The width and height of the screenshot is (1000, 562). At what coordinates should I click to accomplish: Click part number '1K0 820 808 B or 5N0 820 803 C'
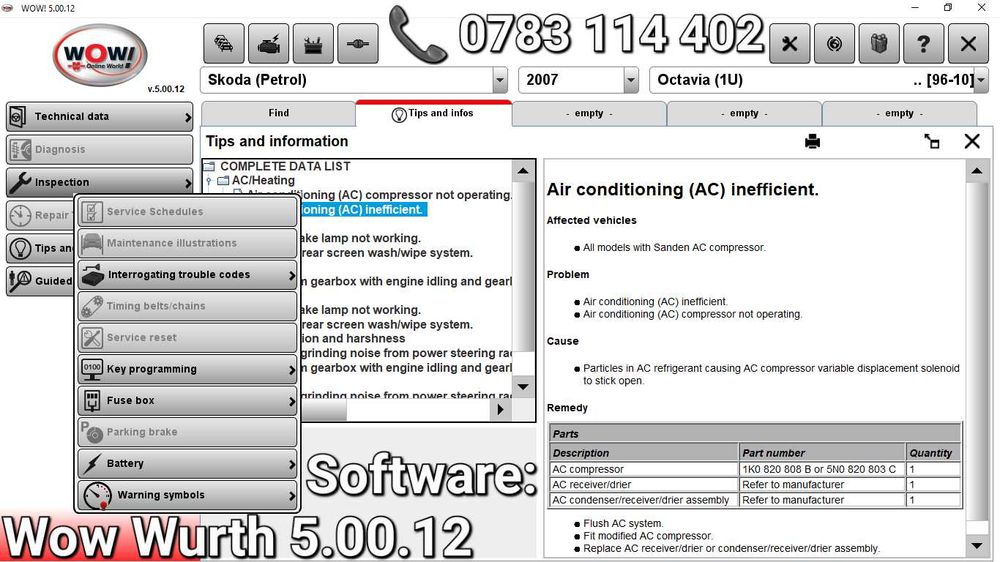tap(821, 470)
